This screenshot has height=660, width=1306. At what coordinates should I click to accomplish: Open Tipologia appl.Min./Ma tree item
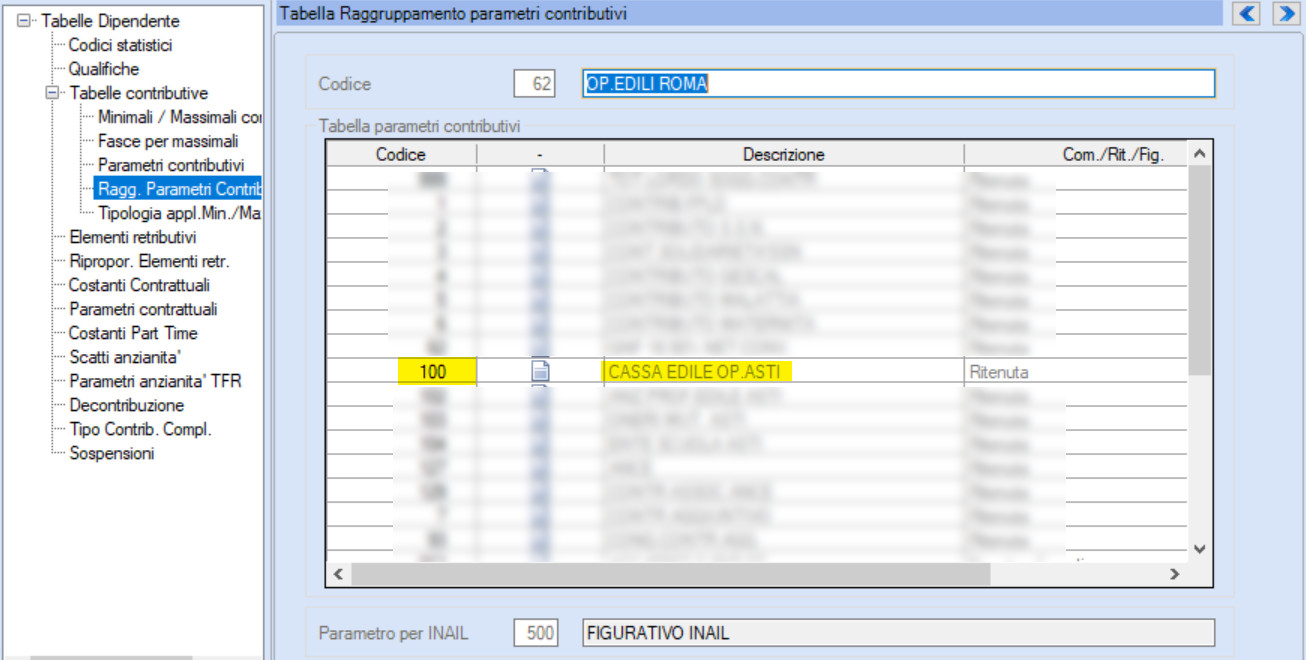180,213
